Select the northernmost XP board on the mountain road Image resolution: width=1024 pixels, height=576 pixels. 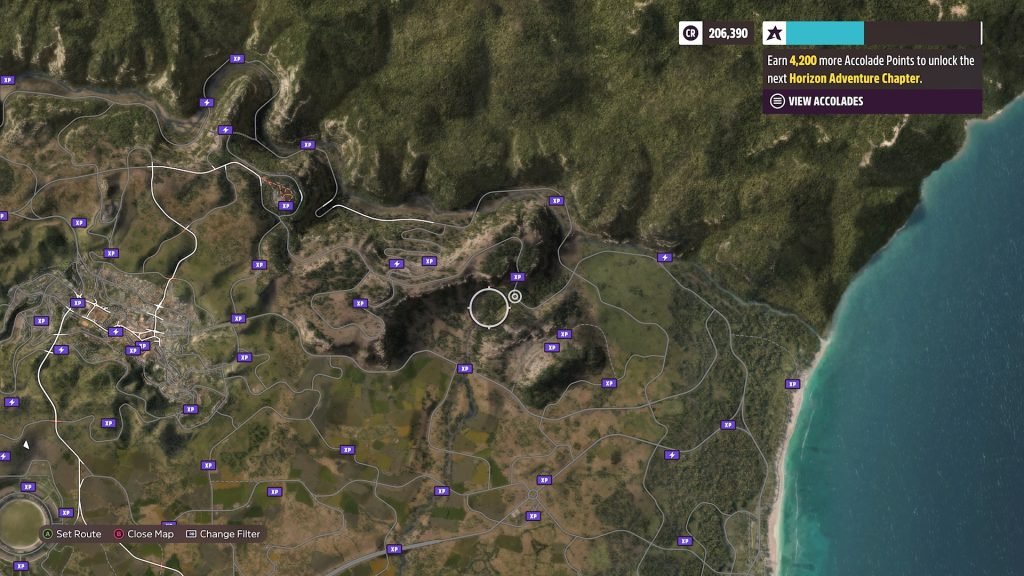tap(236, 59)
